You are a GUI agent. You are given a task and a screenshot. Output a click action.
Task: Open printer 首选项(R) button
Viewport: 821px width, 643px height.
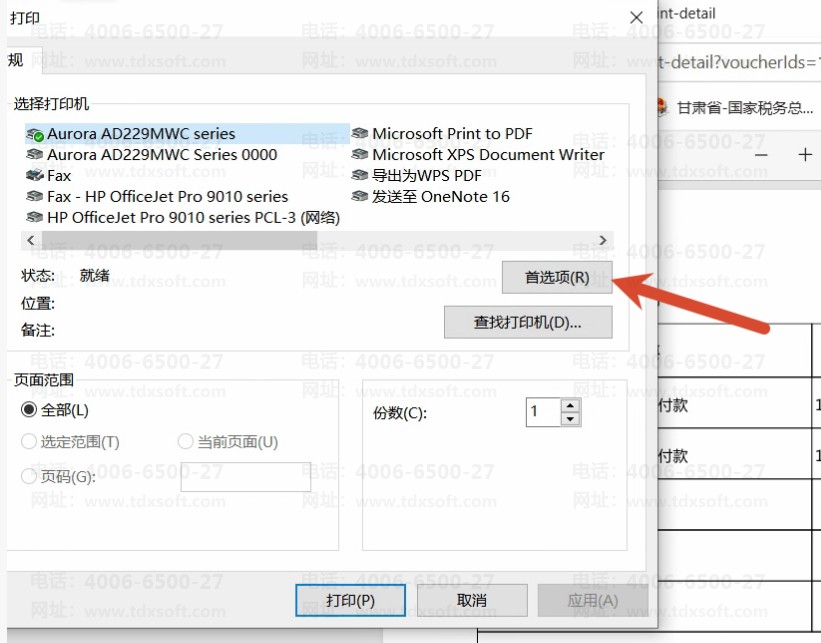tap(557, 278)
